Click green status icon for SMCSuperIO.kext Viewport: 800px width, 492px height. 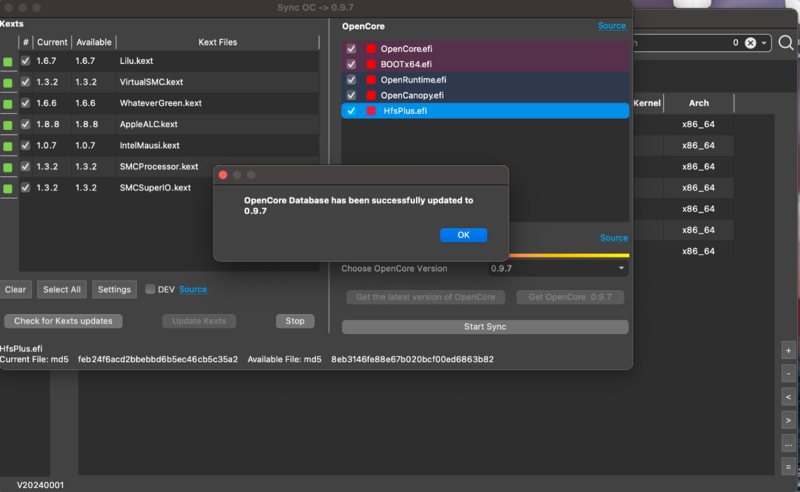pyautogui.click(x=8, y=189)
